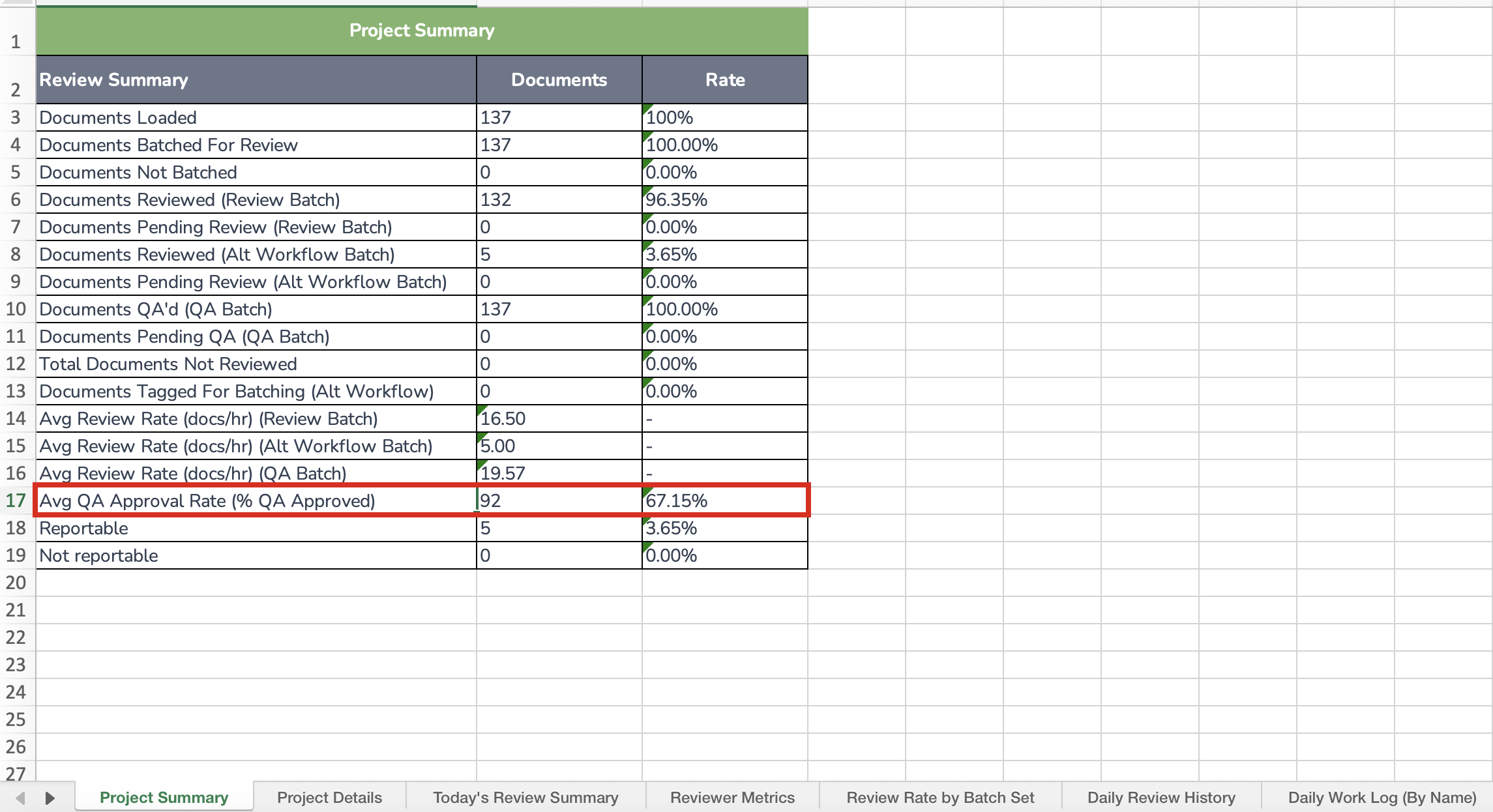Click the 19.57 QA Batch review rate cell

pyautogui.click(x=559, y=473)
